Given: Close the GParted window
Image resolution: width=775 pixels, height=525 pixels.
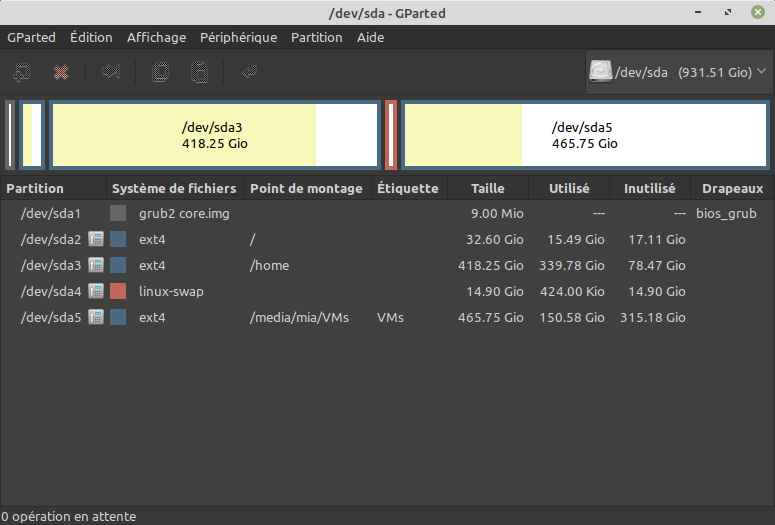Looking at the screenshot, I should point(758,12).
